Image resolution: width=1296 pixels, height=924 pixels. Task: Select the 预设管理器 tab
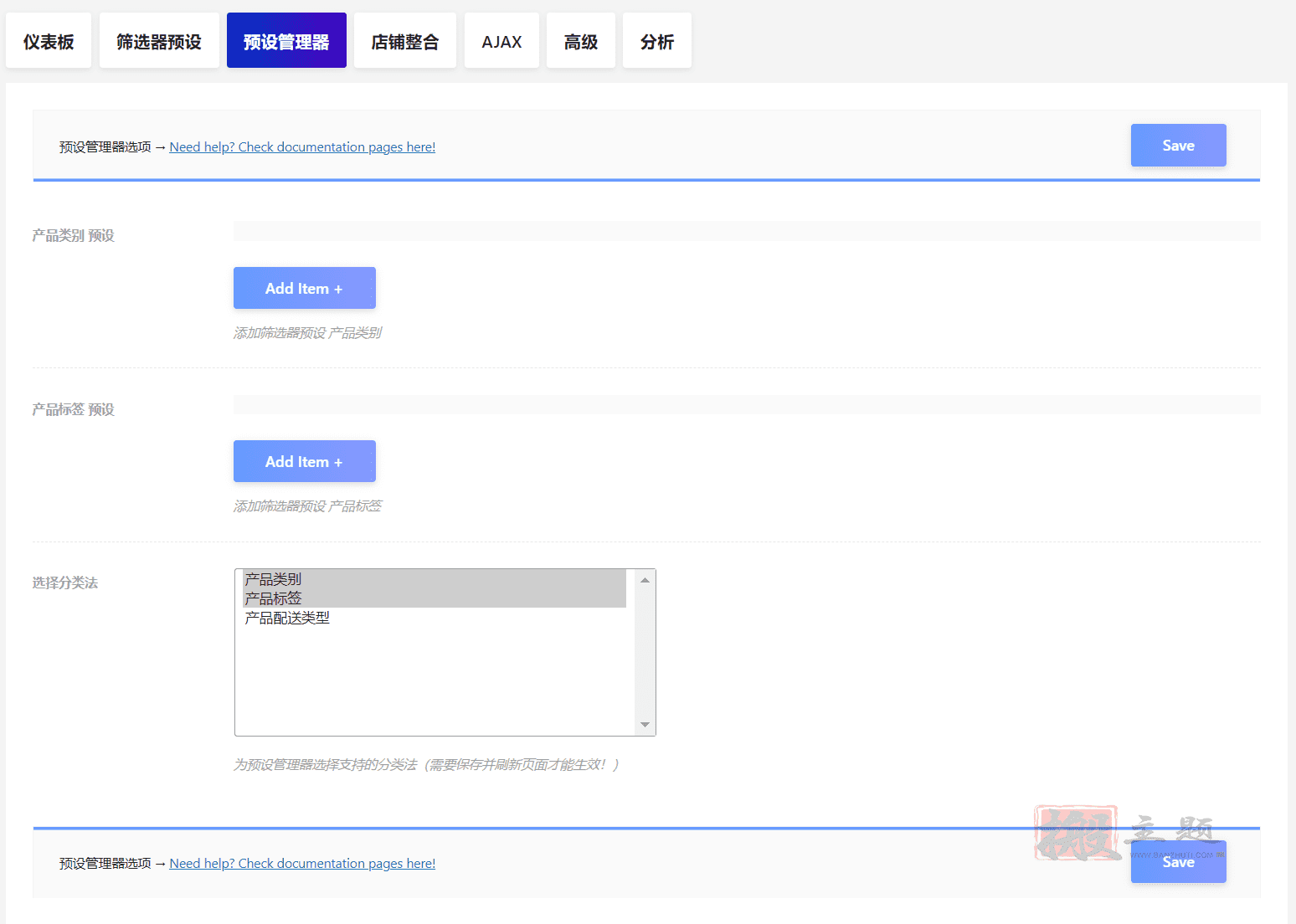(286, 40)
